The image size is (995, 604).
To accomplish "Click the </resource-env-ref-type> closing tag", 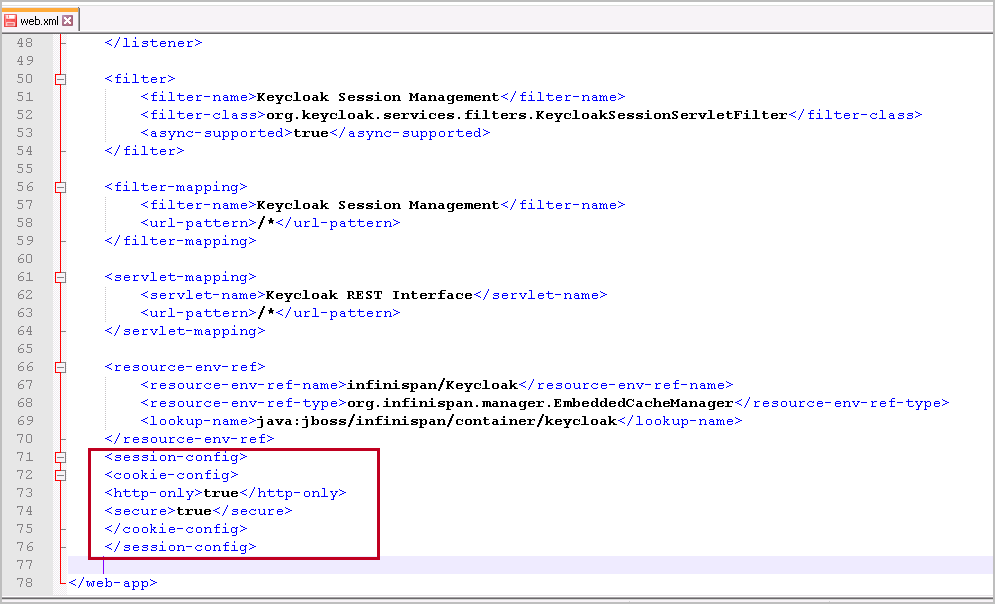I will tap(841, 403).
